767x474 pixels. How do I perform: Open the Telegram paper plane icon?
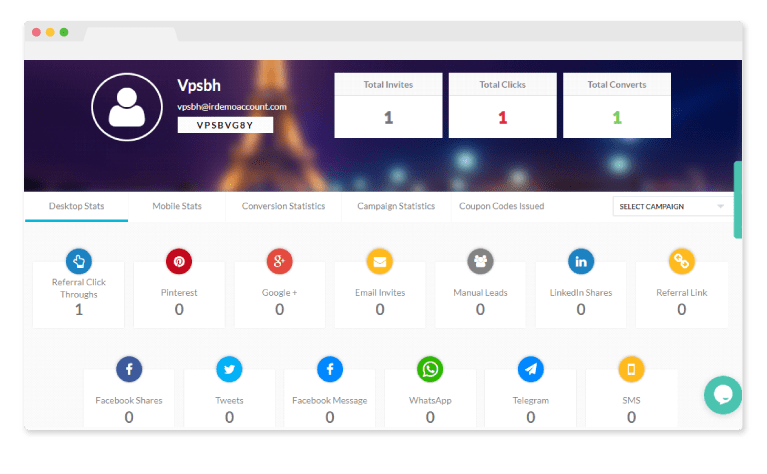(x=531, y=369)
